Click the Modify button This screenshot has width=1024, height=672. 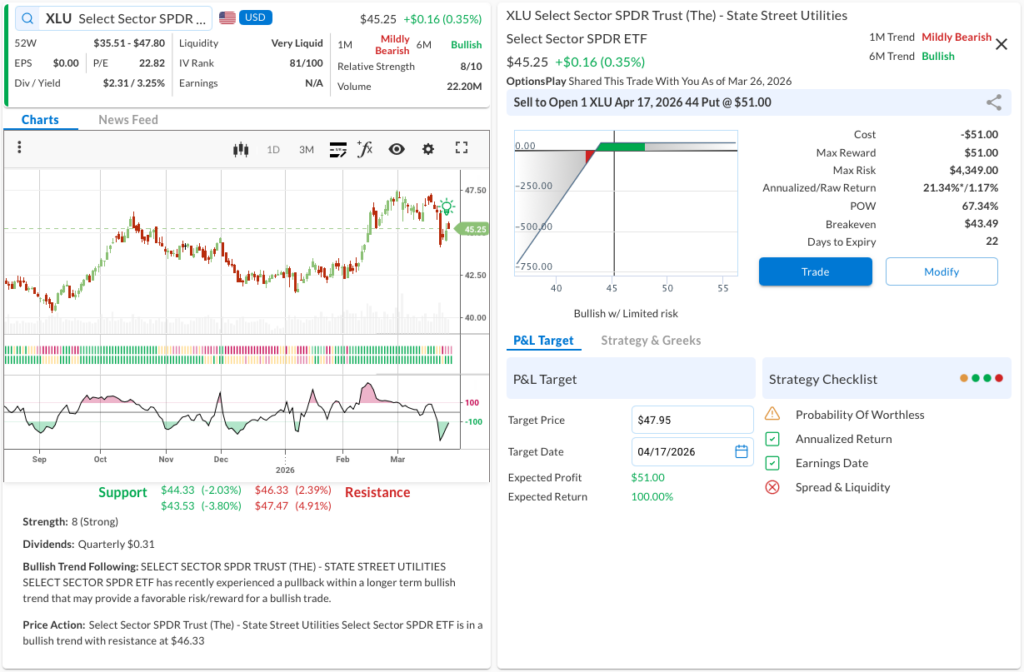click(x=941, y=271)
